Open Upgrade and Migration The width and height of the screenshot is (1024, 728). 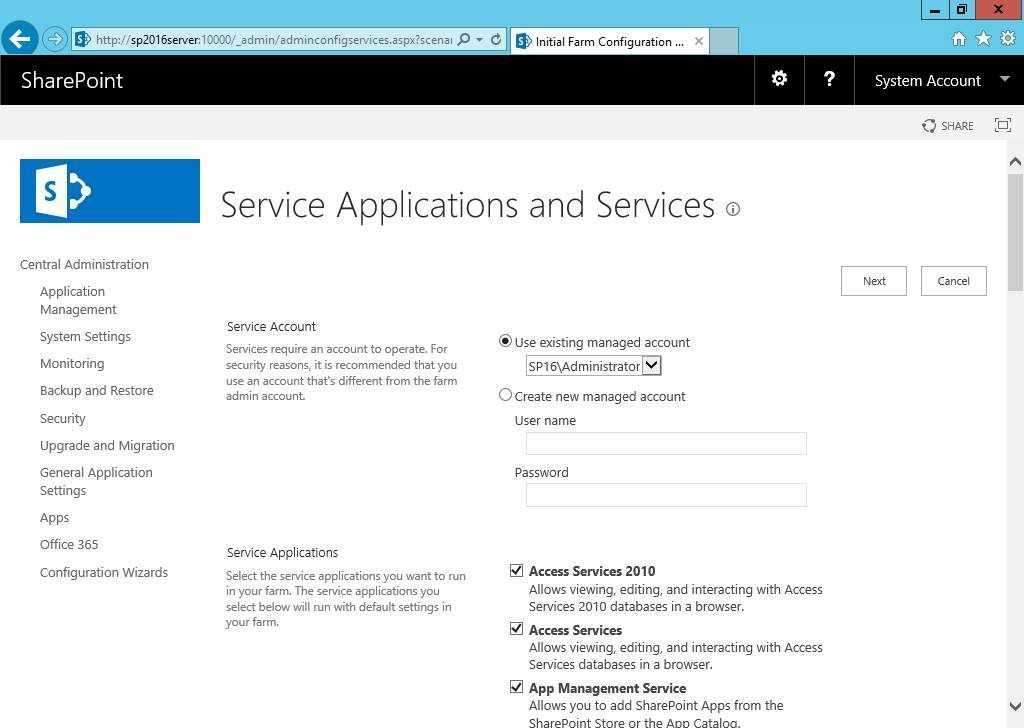(x=107, y=445)
